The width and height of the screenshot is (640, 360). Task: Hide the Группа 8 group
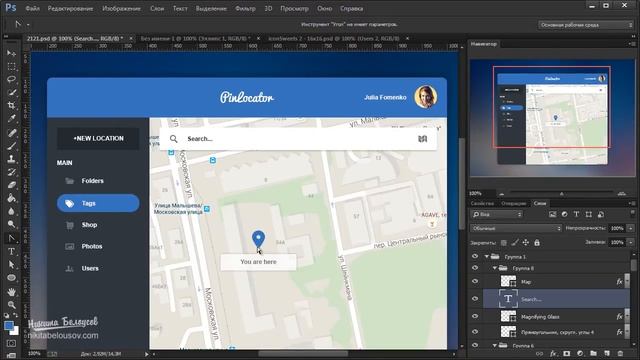click(x=475, y=268)
